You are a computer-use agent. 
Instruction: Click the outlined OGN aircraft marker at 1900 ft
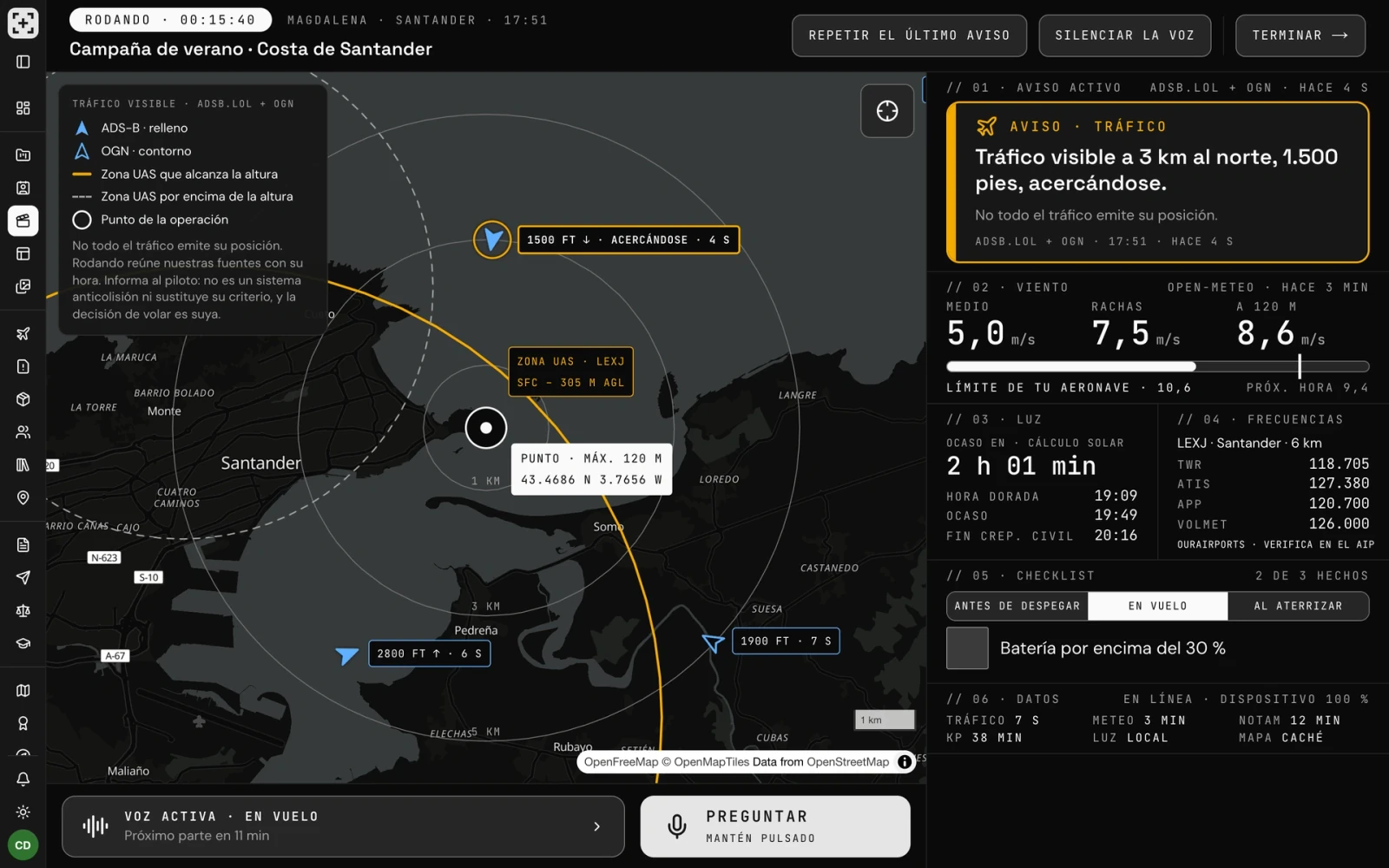pyautogui.click(x=713, y=642)
